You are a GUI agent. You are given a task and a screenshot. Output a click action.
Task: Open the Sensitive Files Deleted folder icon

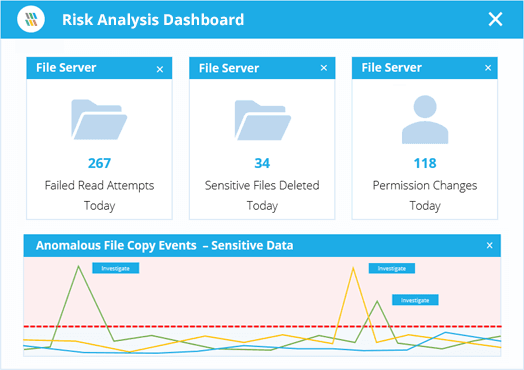point(262,120)
